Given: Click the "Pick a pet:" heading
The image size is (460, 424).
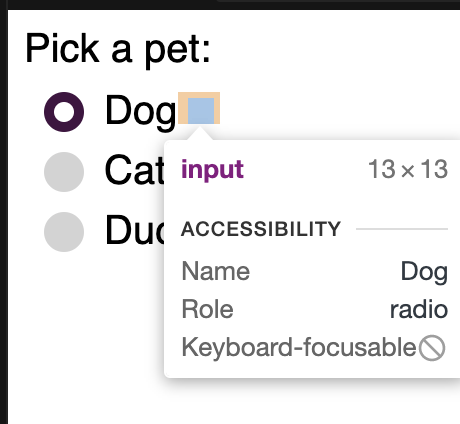Looking at the screenshot, I should coord(118,49).
